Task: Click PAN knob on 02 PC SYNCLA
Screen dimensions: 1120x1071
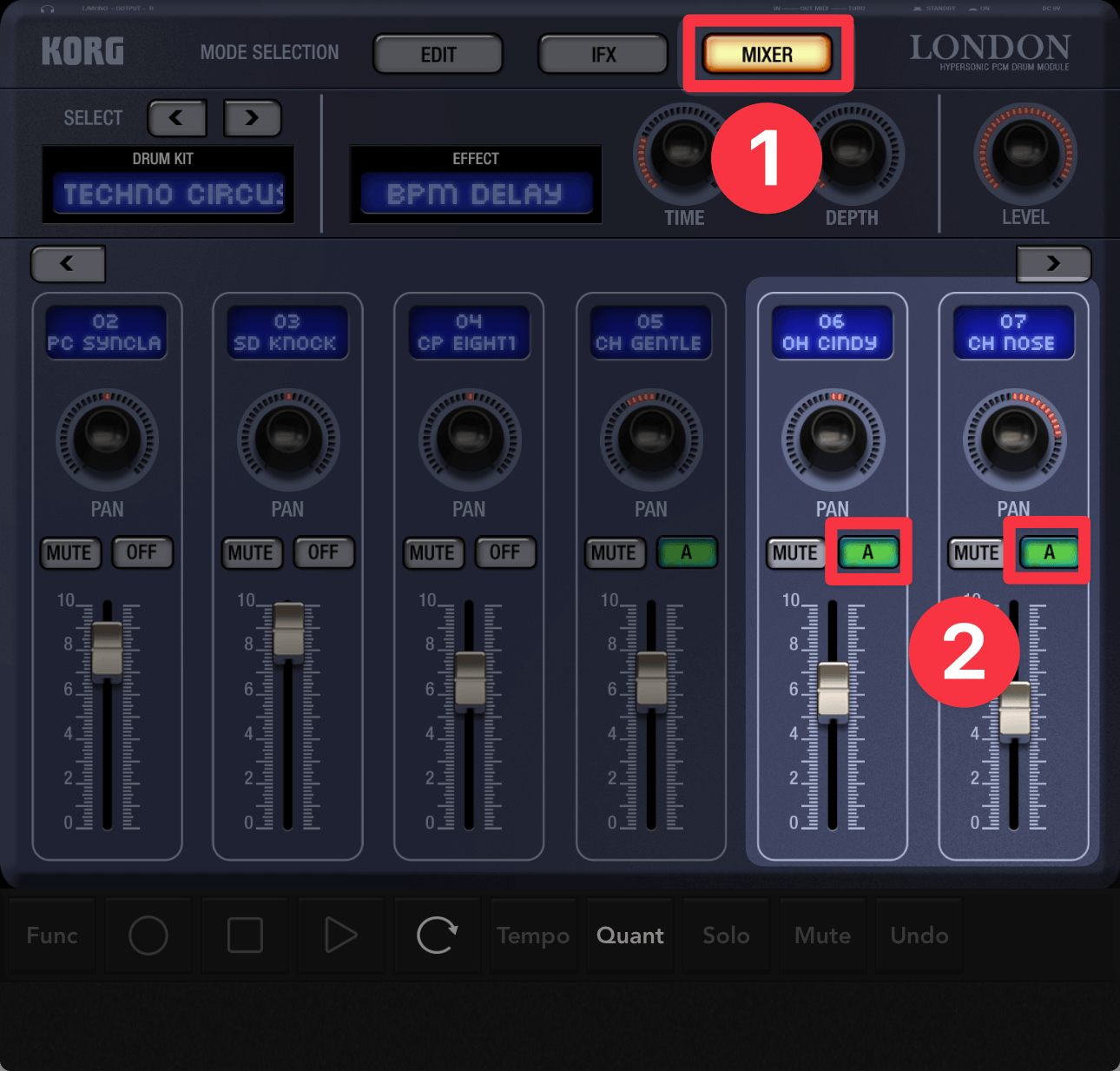Action: pos(107,440)
